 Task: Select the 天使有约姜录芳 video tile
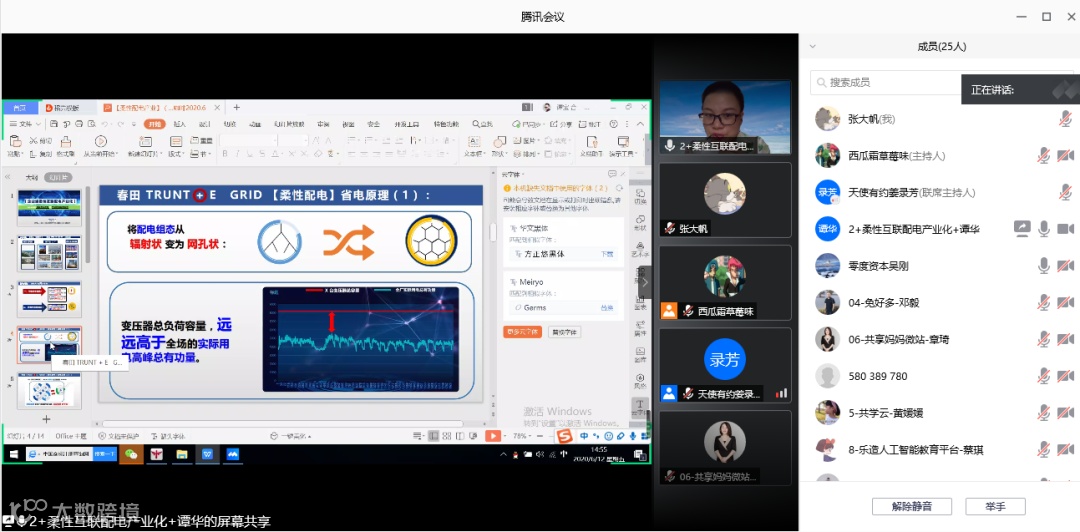click(725, 365)
